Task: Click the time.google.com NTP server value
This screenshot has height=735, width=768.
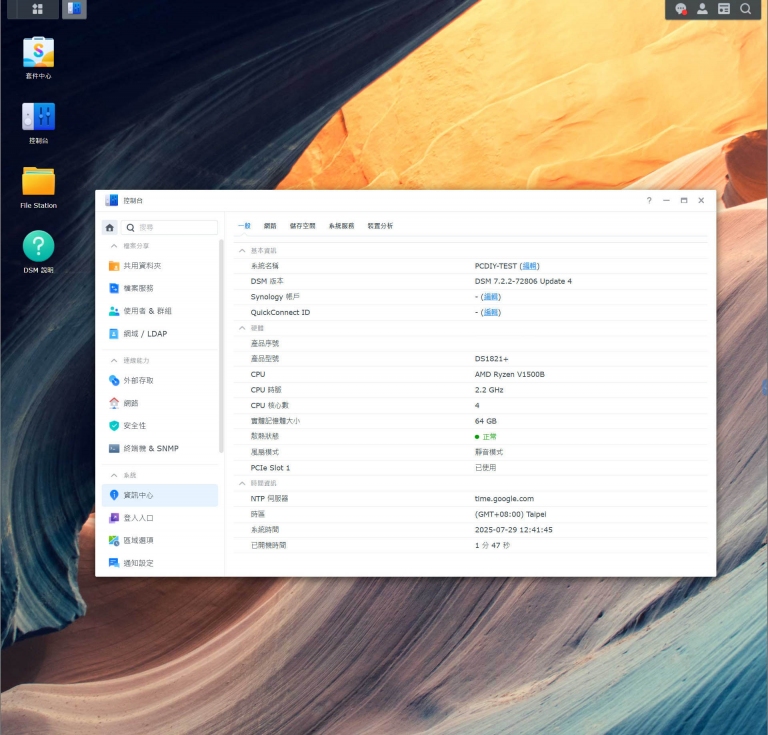Action: [504, 498]
